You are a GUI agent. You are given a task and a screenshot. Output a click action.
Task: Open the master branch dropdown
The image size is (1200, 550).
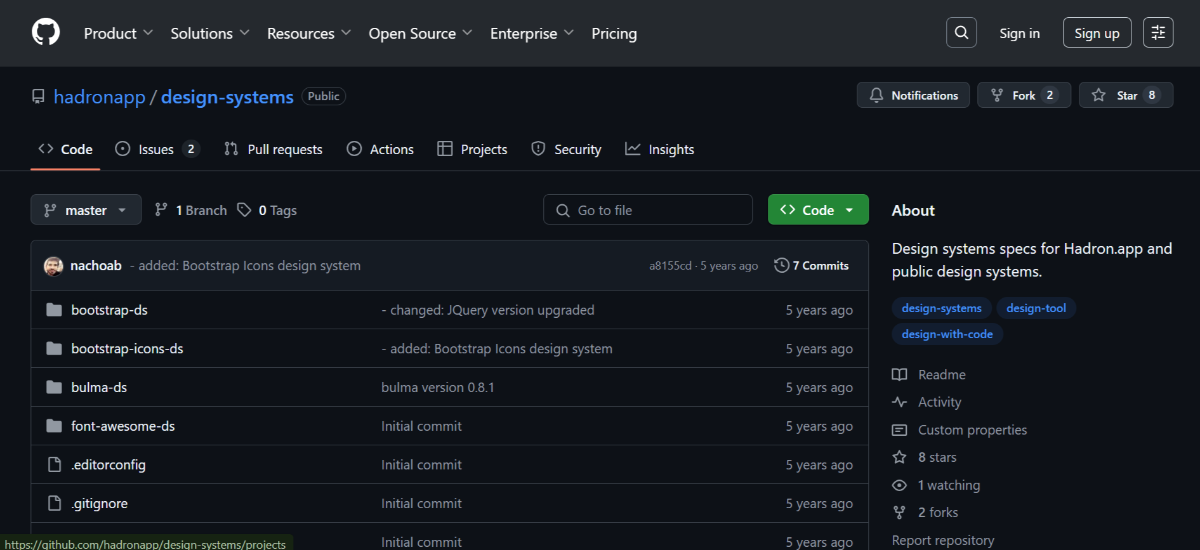[x=86, y=210]
